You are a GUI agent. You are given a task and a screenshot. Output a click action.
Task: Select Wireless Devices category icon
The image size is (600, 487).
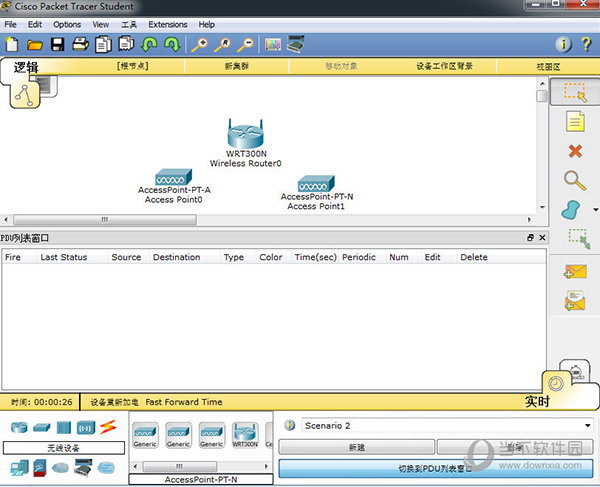click(86, 427)
